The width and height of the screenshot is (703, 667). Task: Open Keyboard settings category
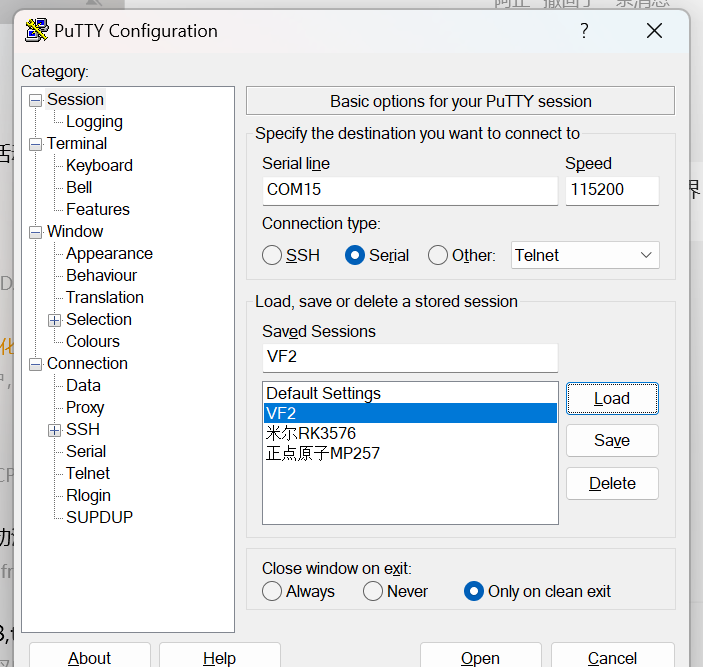click(99, 165)
